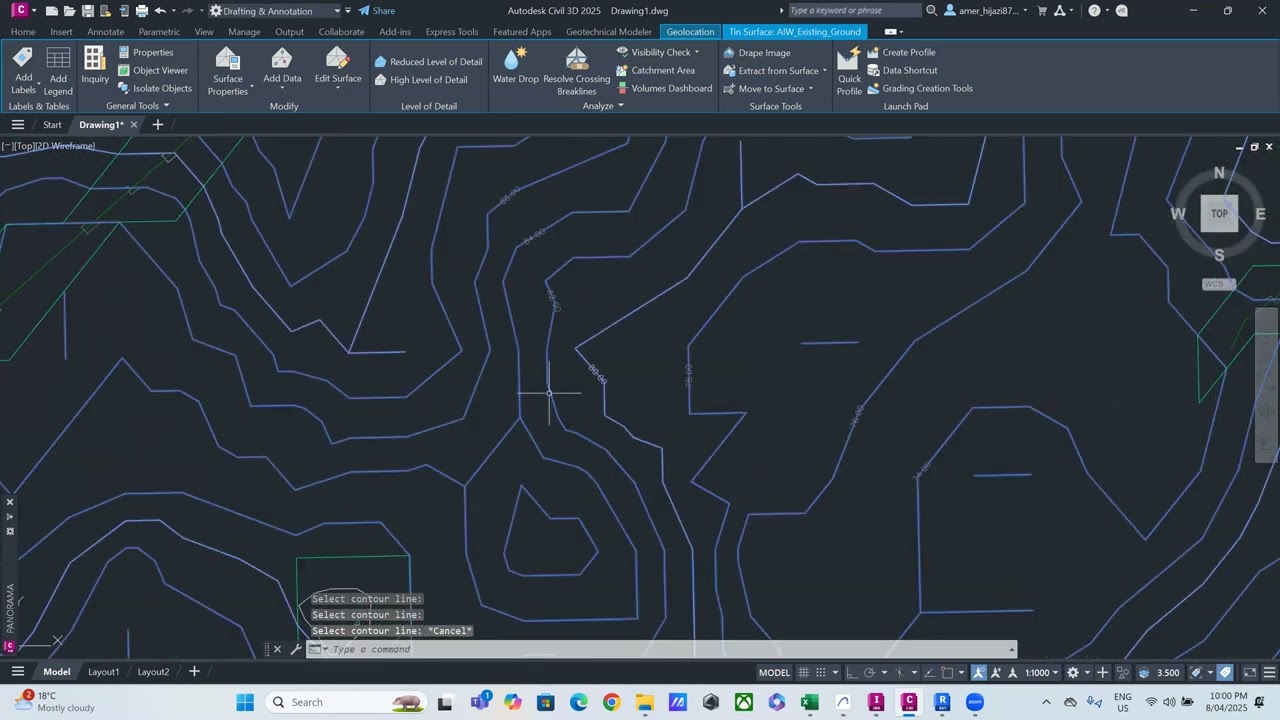Click the Add Labels tool
The height and width of the screenshot is (720, 1280).
[x=23, y=70]
